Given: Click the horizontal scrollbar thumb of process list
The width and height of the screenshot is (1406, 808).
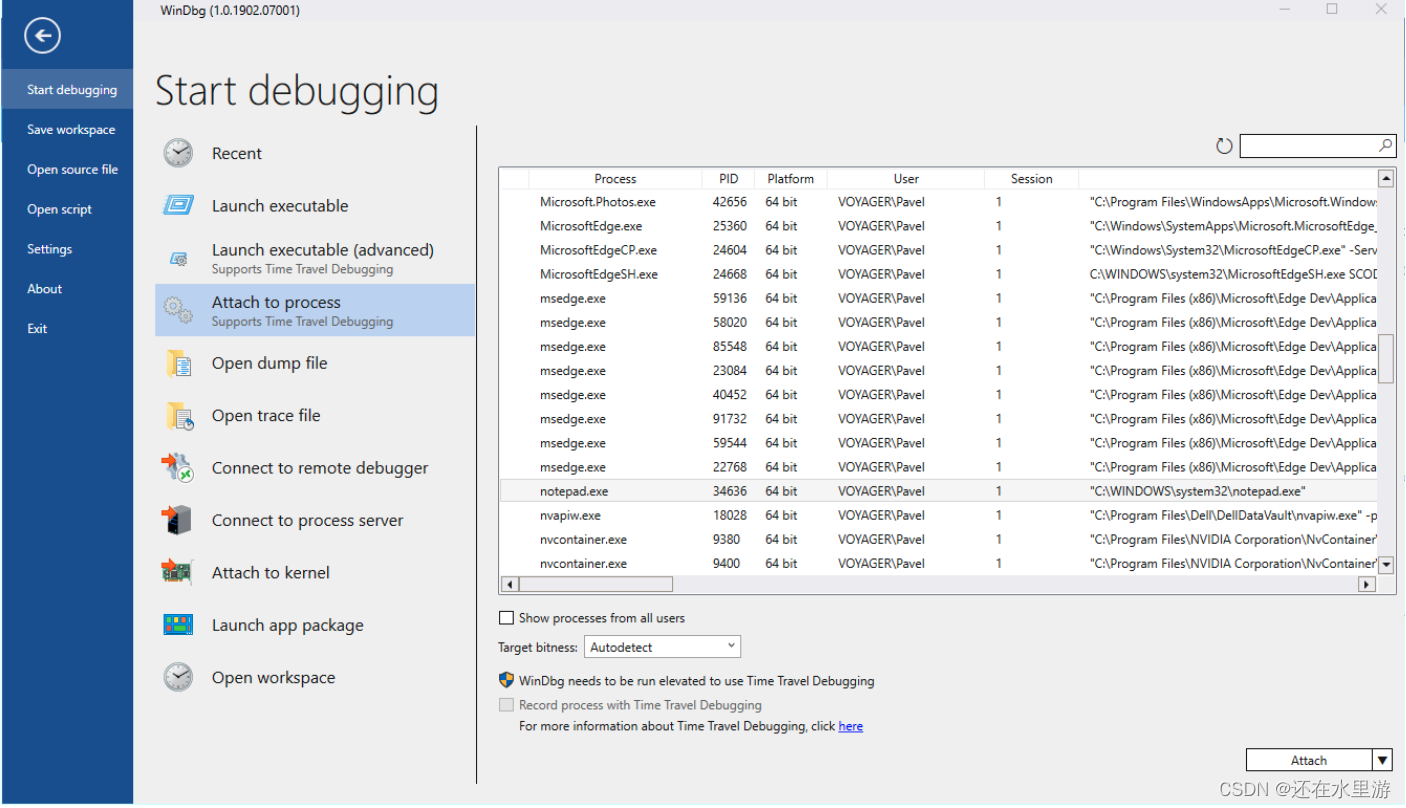Looking at the screenshot, I should point(596,584).
